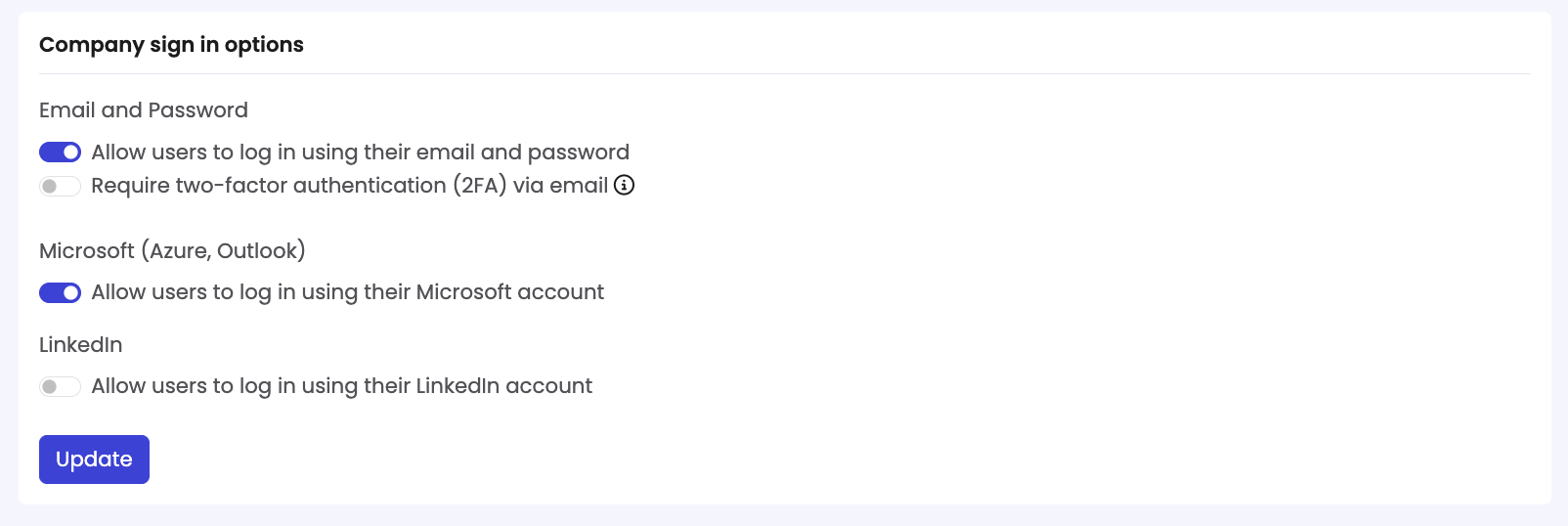Enable the LinkedIn account login toggle
The width and height of the screenshot is (1568, 526).
point(60,386)
